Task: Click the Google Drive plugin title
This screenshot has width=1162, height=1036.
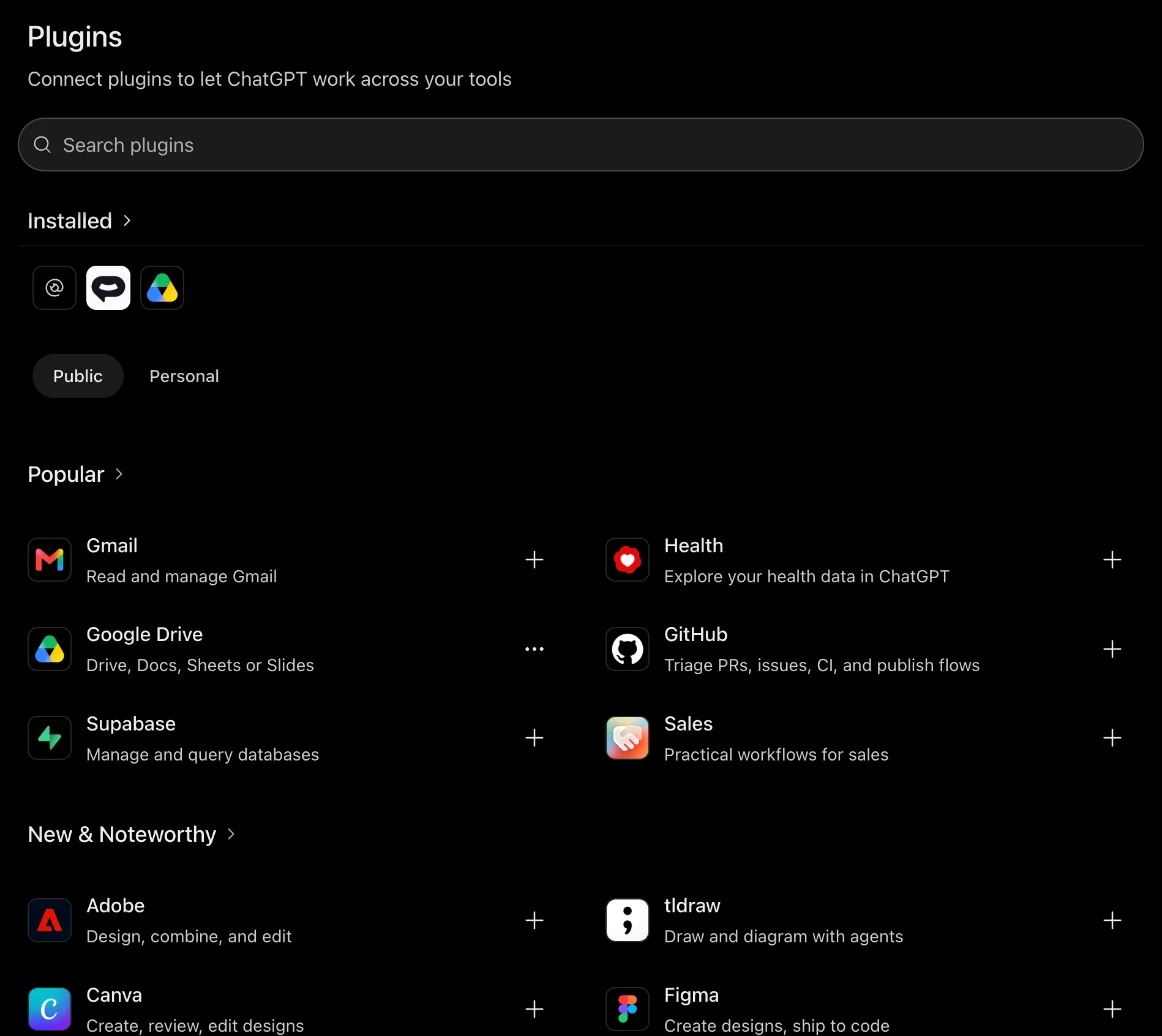Action: point(145,634)
